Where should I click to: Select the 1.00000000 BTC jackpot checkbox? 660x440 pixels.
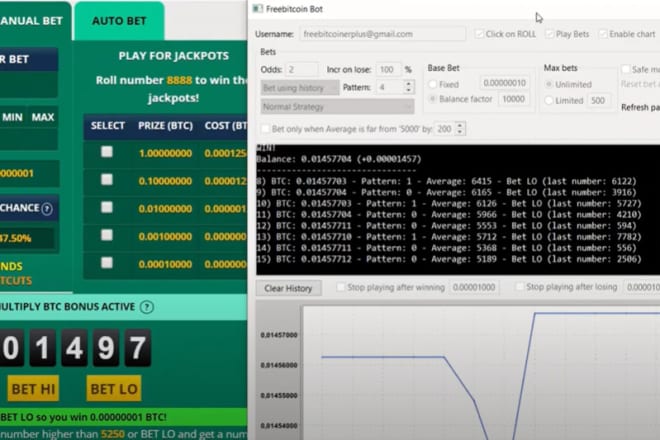(107, 152)
